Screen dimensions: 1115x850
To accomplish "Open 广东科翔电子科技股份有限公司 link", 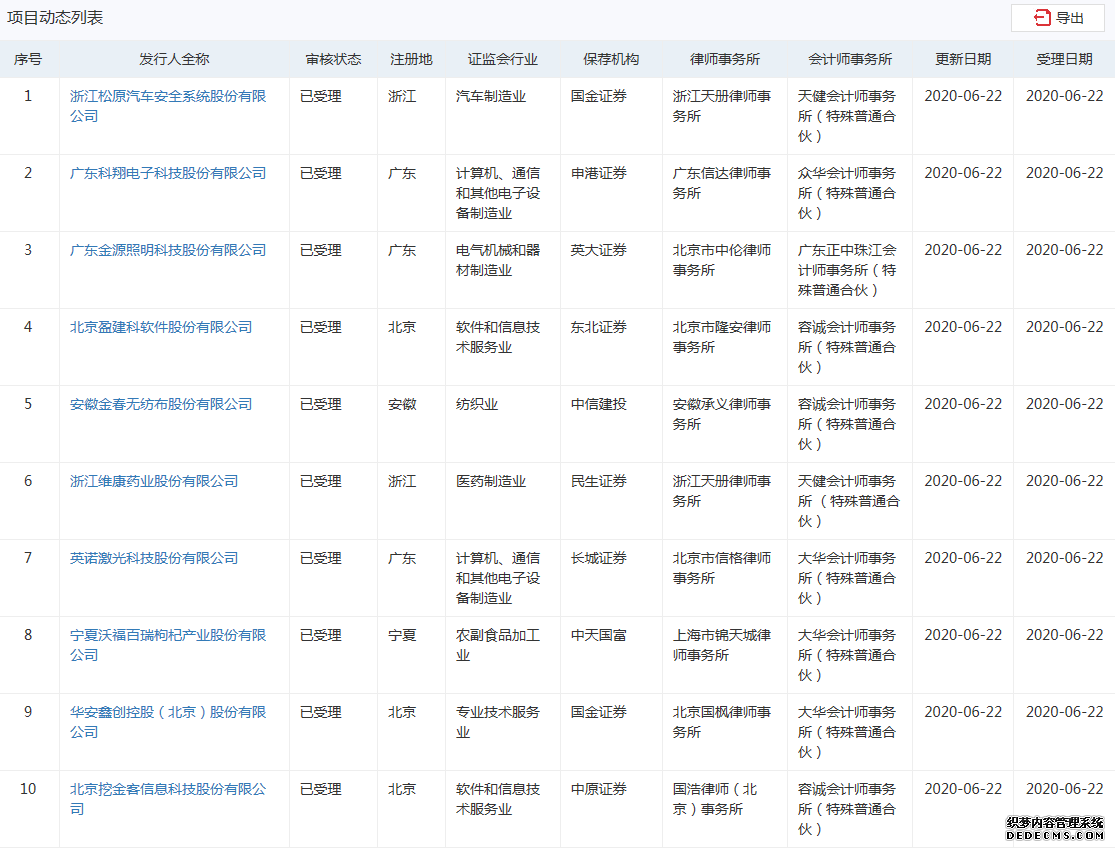I will 168,173.
